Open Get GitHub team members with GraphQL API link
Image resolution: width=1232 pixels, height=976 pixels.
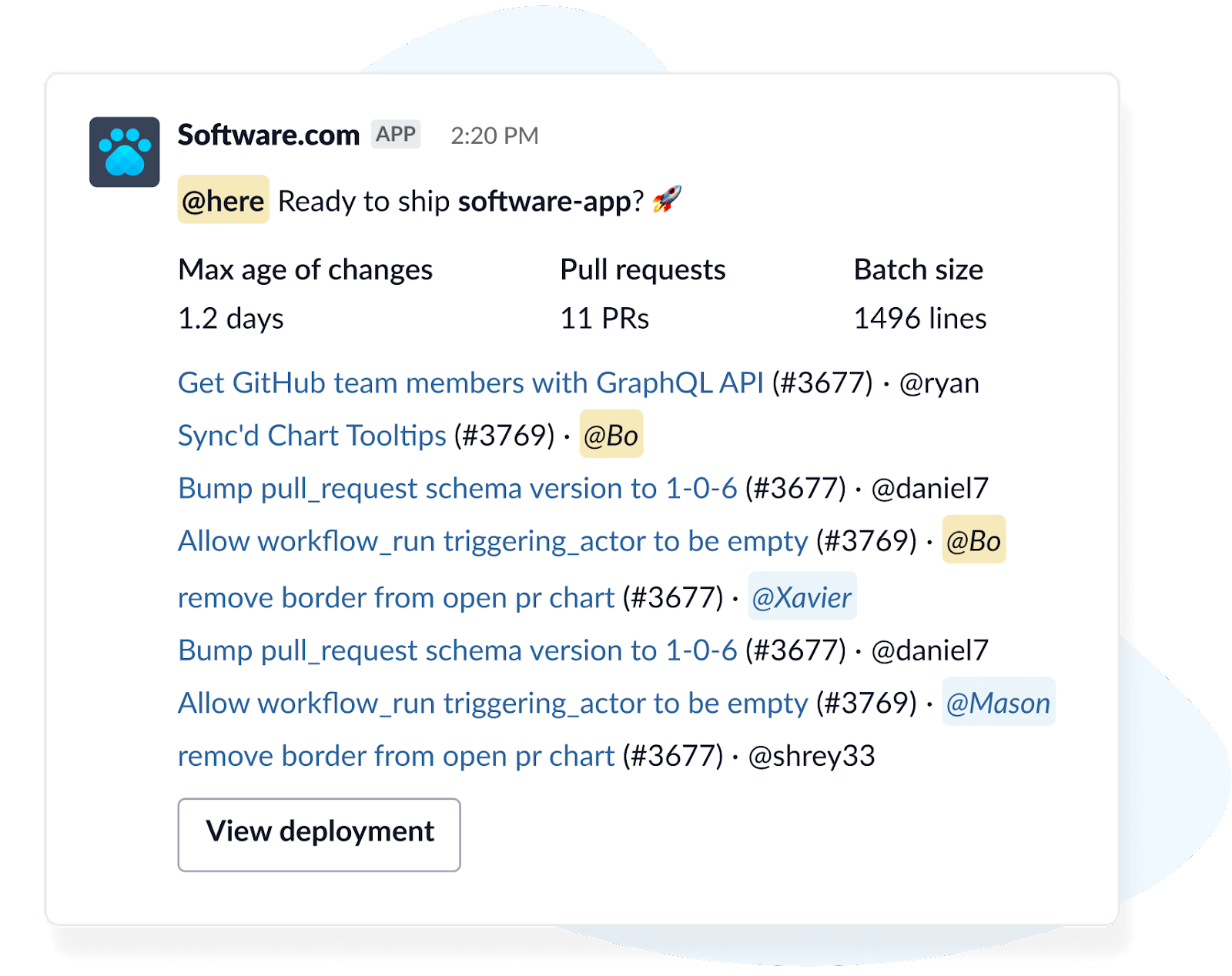pos(470,383)
